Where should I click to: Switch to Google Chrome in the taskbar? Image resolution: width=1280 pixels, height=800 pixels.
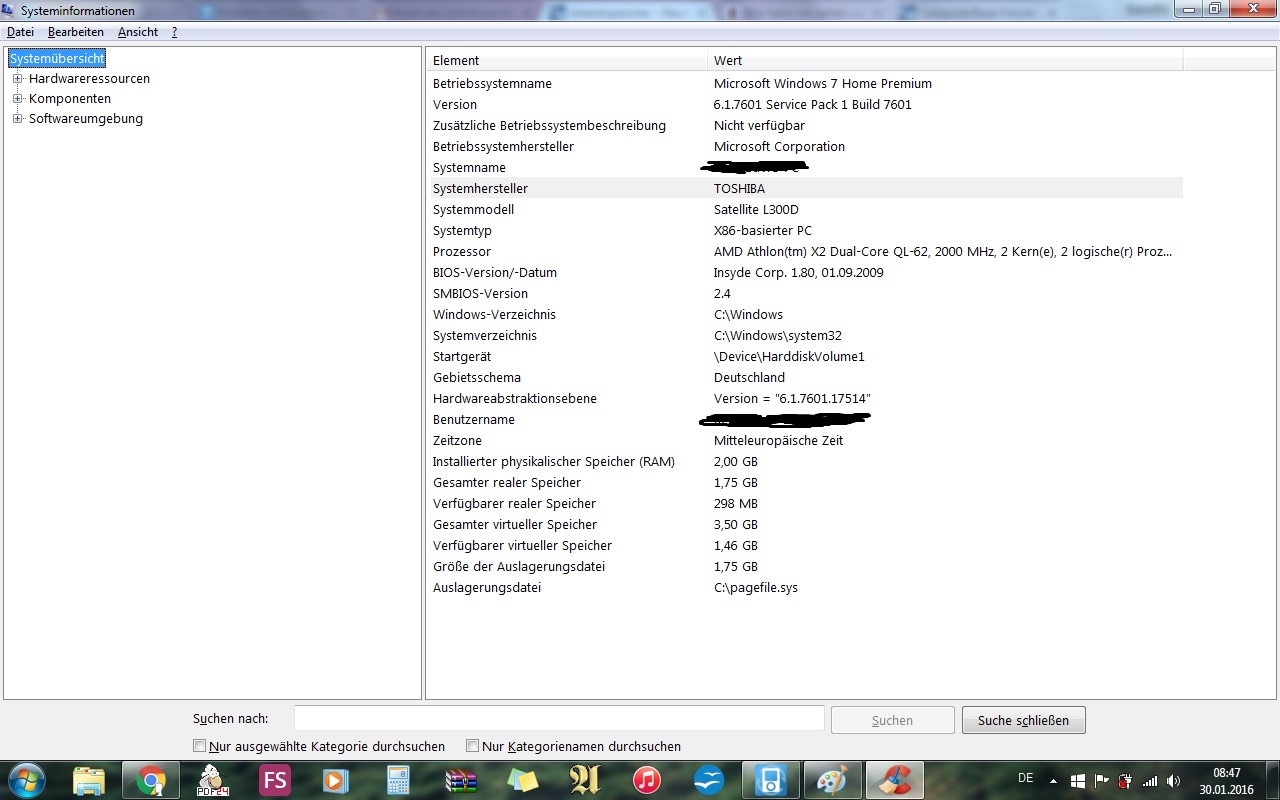tap(152, 780)
